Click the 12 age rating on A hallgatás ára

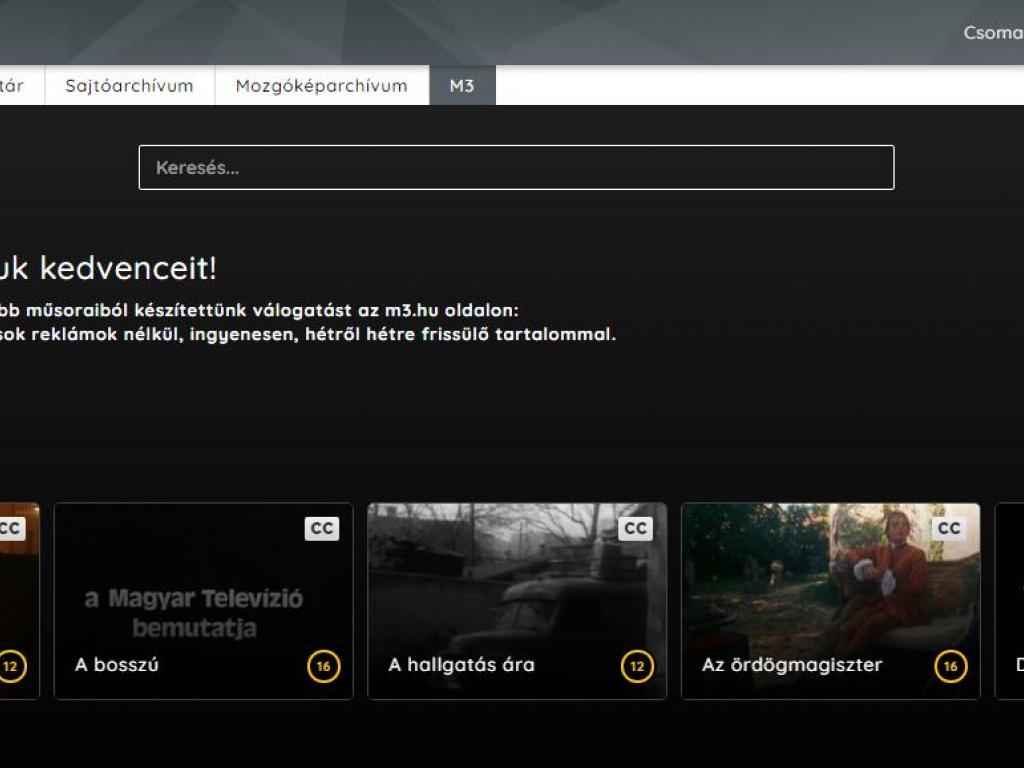pyautogui.click(x=637, y=666)
